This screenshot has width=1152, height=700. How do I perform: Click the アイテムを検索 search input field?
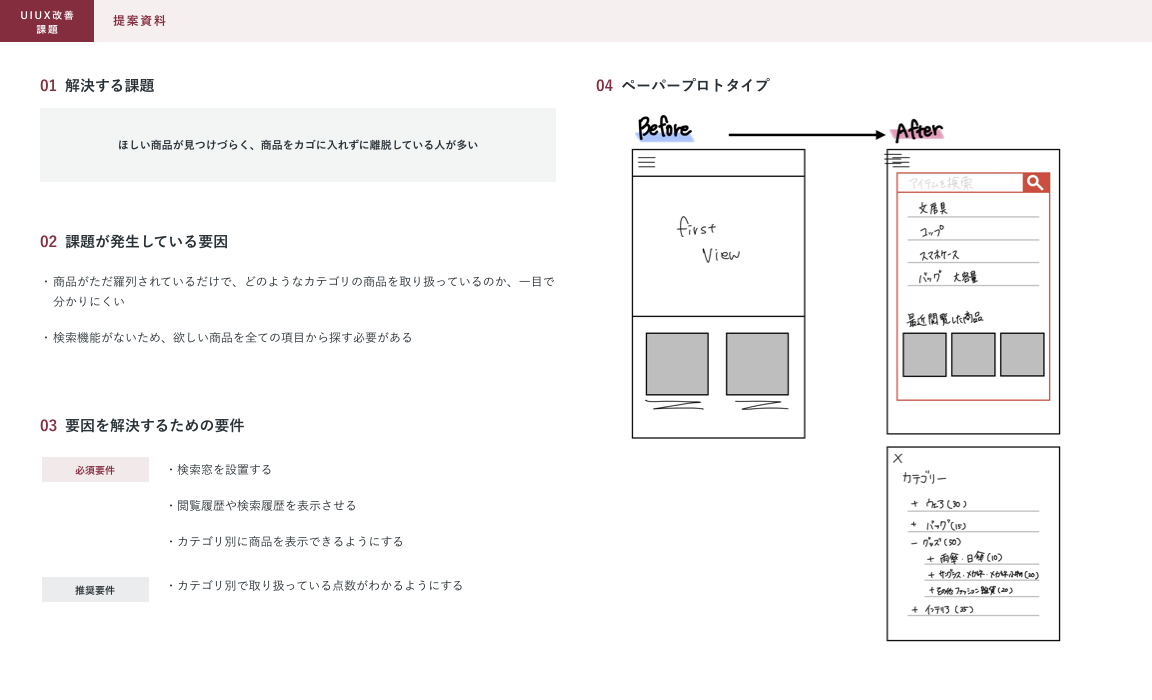[x=960, y=183]
